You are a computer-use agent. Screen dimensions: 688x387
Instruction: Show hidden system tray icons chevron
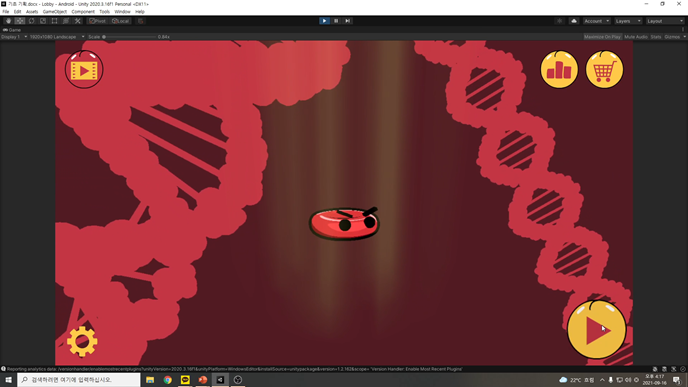(602, 380)
